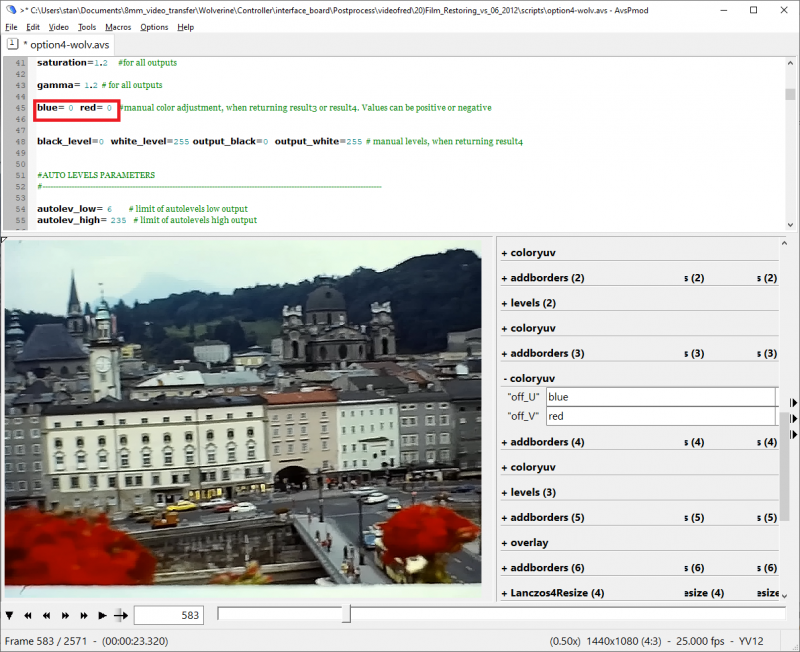Screen dimensions: 800x652
Task: Expand the addborders (4) section
Action: [x=543, y=442]
